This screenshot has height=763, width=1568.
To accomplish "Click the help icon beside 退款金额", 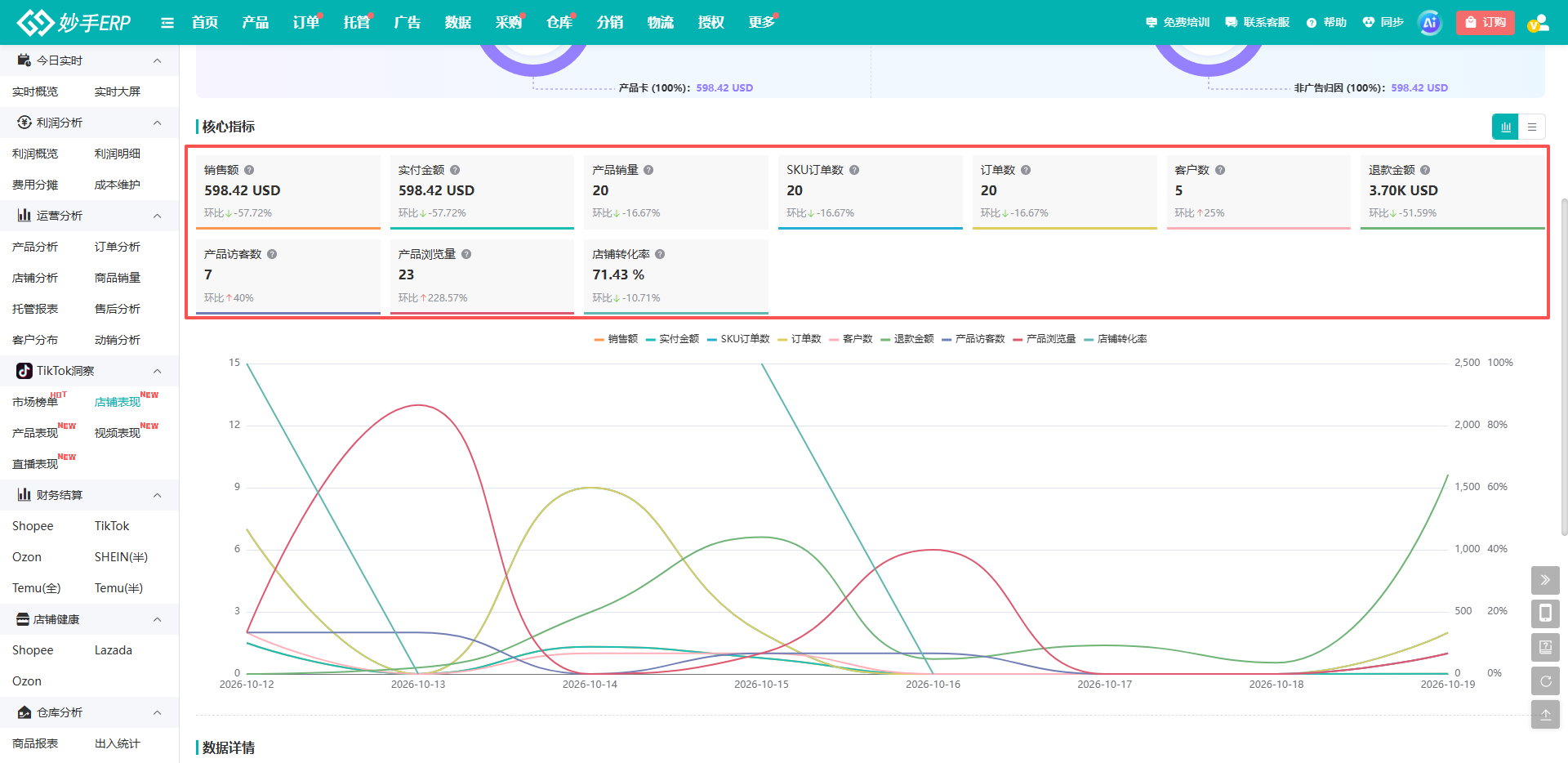I will pos(1425,170).
